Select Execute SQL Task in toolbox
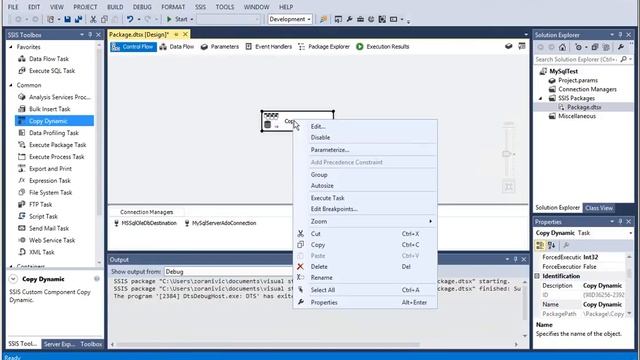Viewport: 640px width, 360px height. click(x=52, y=71)
